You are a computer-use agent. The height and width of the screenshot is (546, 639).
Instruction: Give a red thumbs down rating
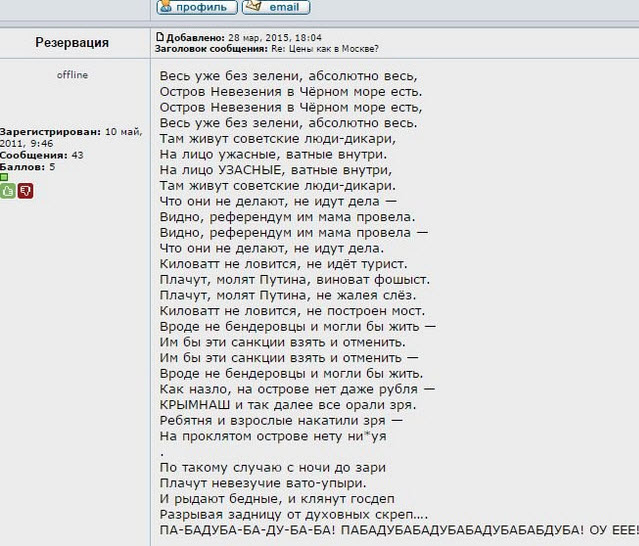pos(26,190)
